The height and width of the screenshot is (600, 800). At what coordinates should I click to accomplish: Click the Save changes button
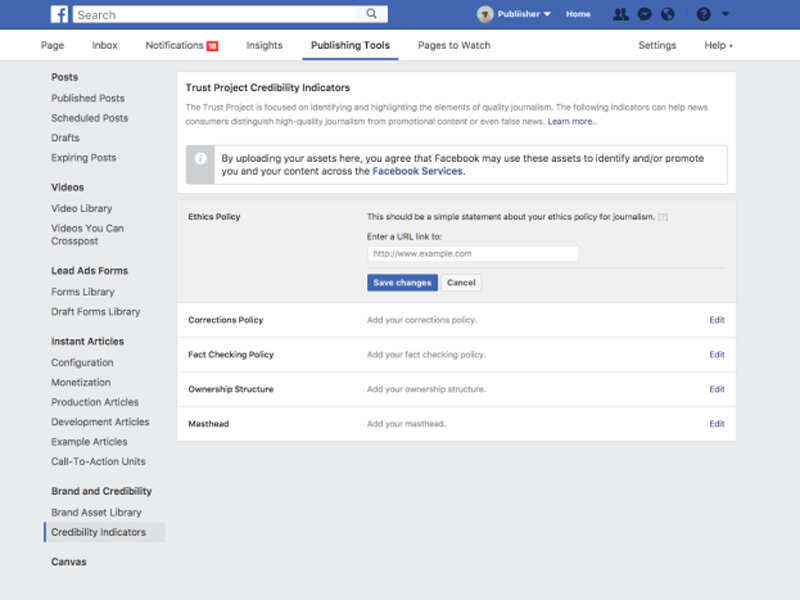(402, 283)
